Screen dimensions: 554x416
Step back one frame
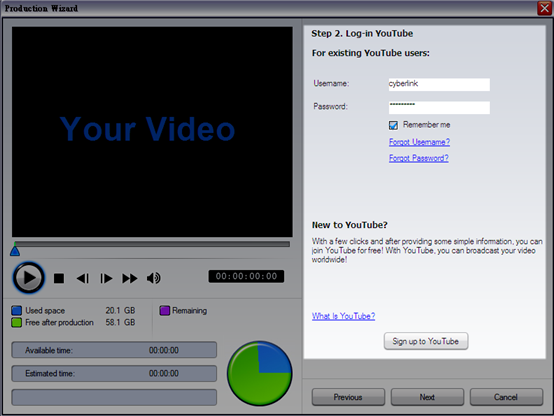click(83, 278)
